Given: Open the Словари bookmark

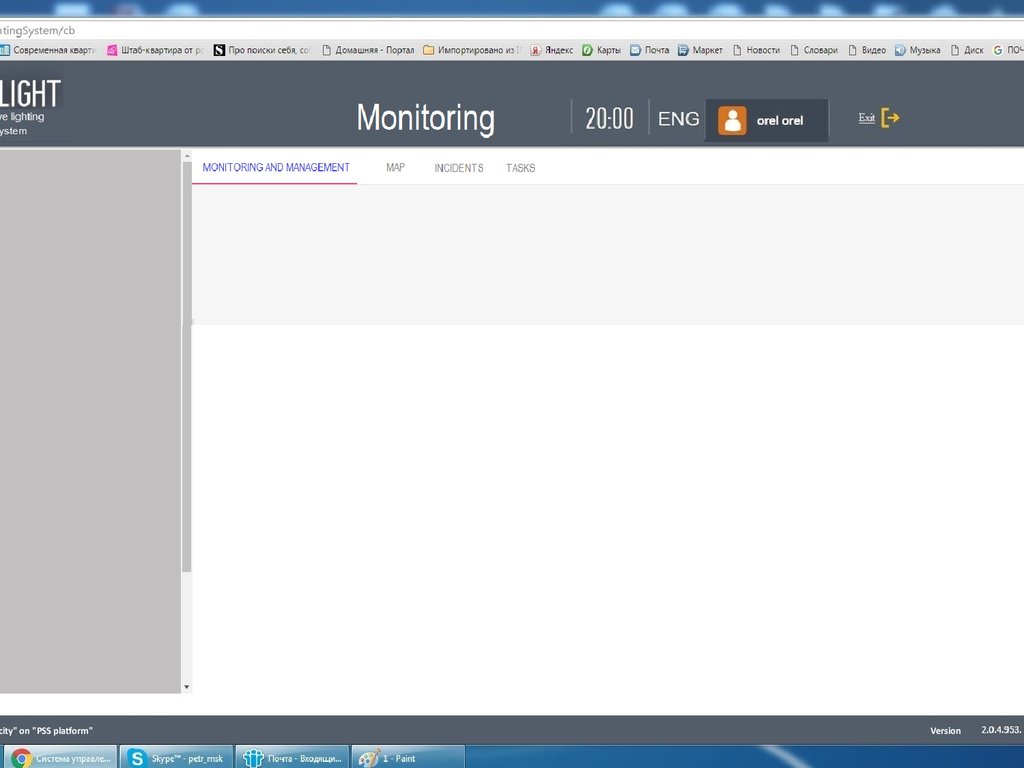Looking at the screenshot, I should point(814,50).
